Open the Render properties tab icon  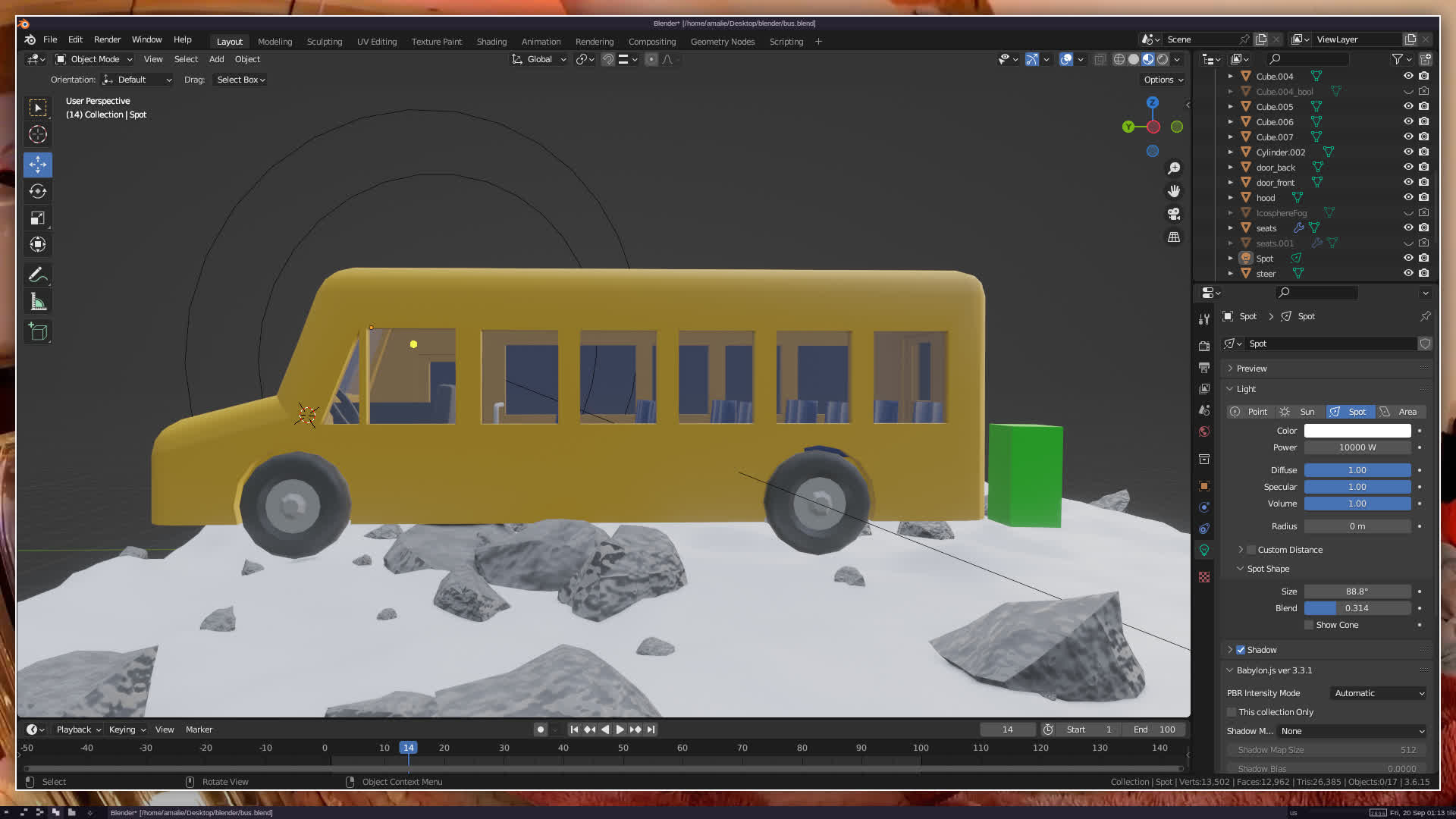click(x=1204, y=346)
